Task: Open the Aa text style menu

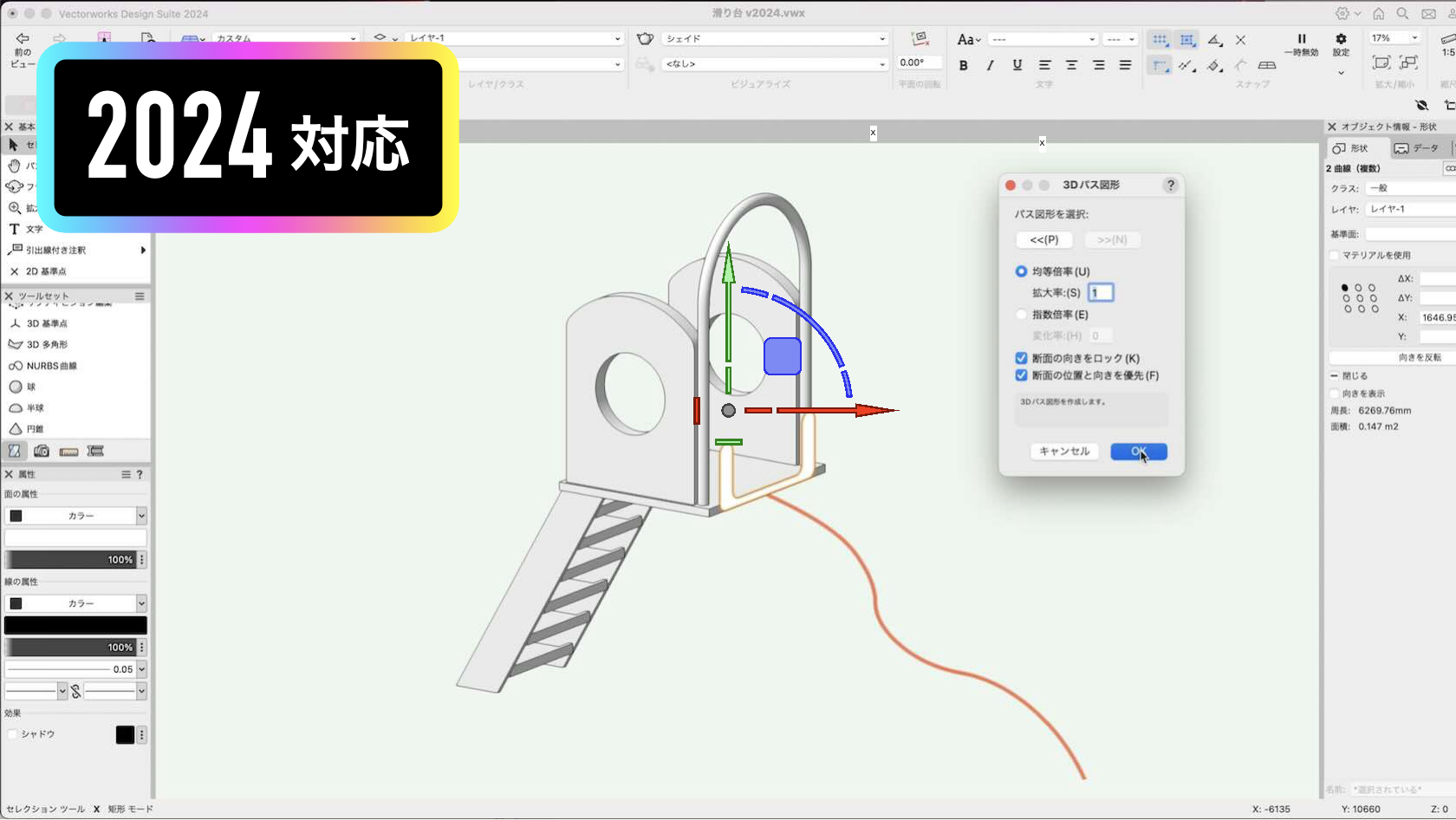Action: click(968, 40)
